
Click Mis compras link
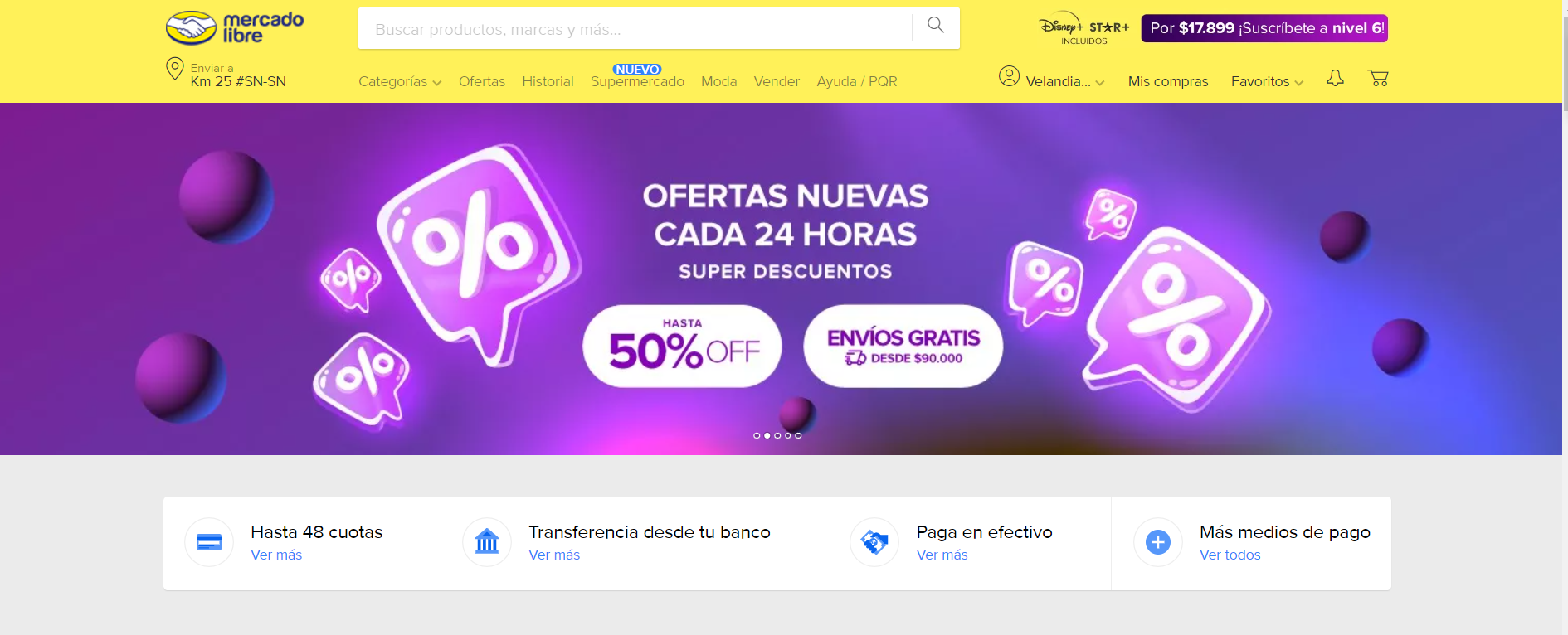pyautogui.click(x=1168, y=81)
